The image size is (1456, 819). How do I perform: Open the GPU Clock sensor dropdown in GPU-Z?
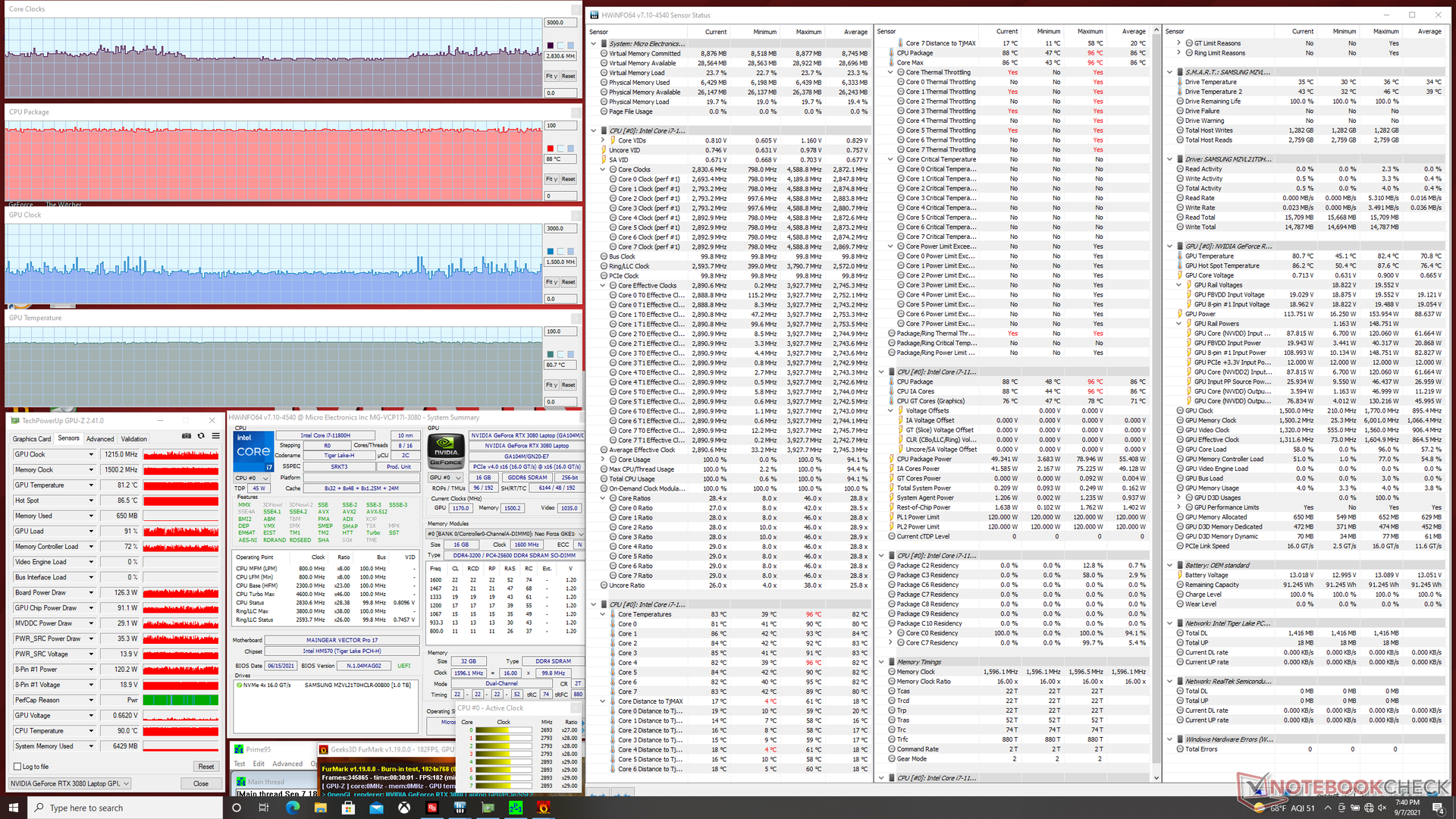[91, 454]
